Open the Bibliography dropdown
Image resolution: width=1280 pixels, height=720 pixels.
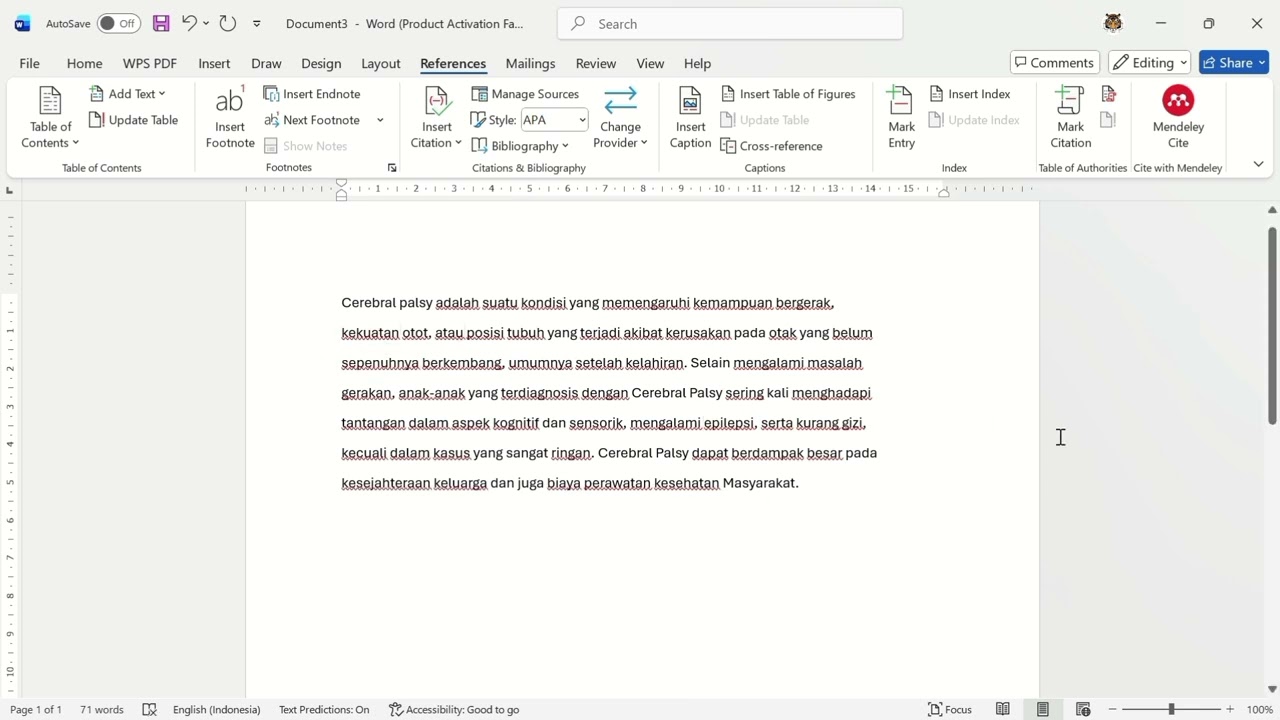pyautogui.click(x=520, y=146)
